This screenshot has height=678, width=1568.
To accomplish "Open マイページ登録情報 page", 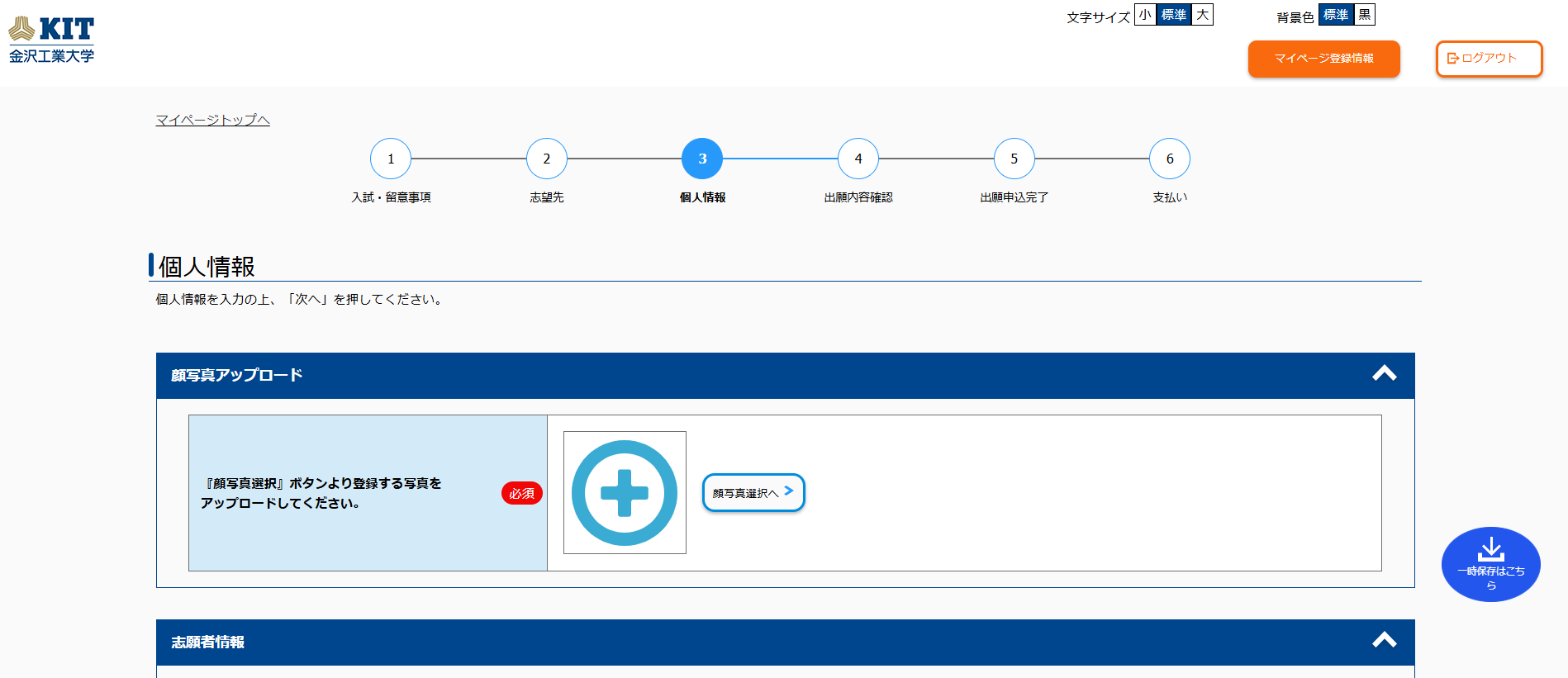I will point(1323,59).
